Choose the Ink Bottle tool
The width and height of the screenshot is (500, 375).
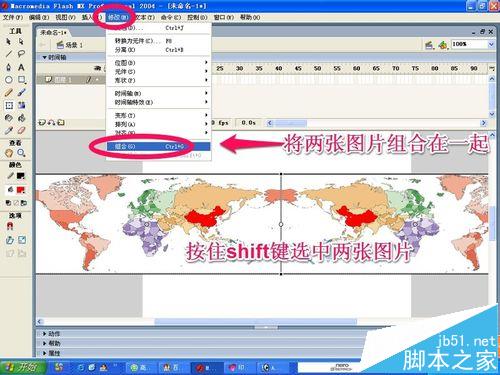point(9,118)
